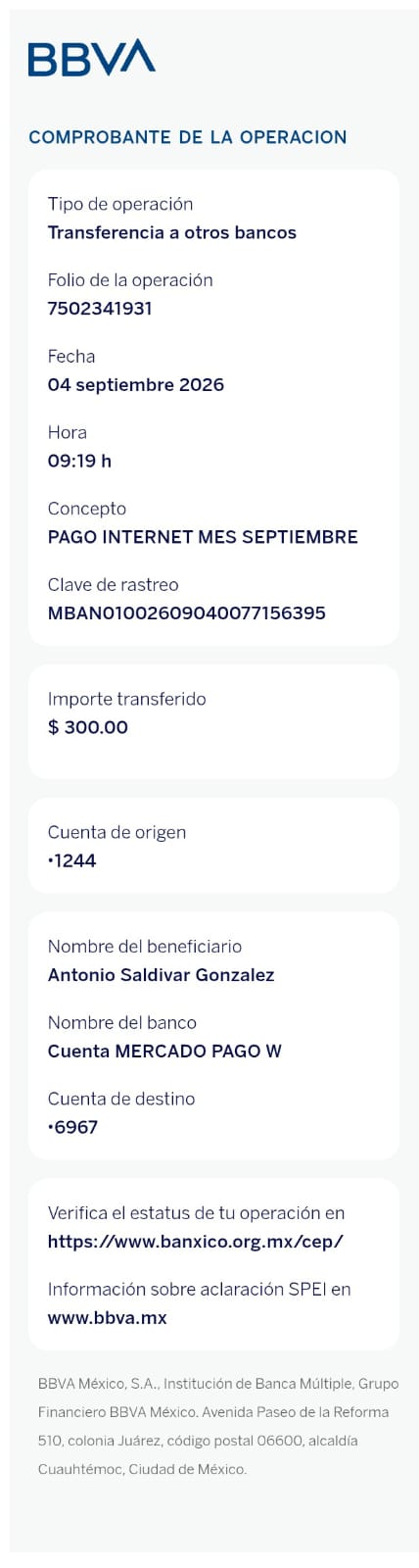419x1568 pixels.
Task: Click the BBVA logo
Action: (92, 58)
